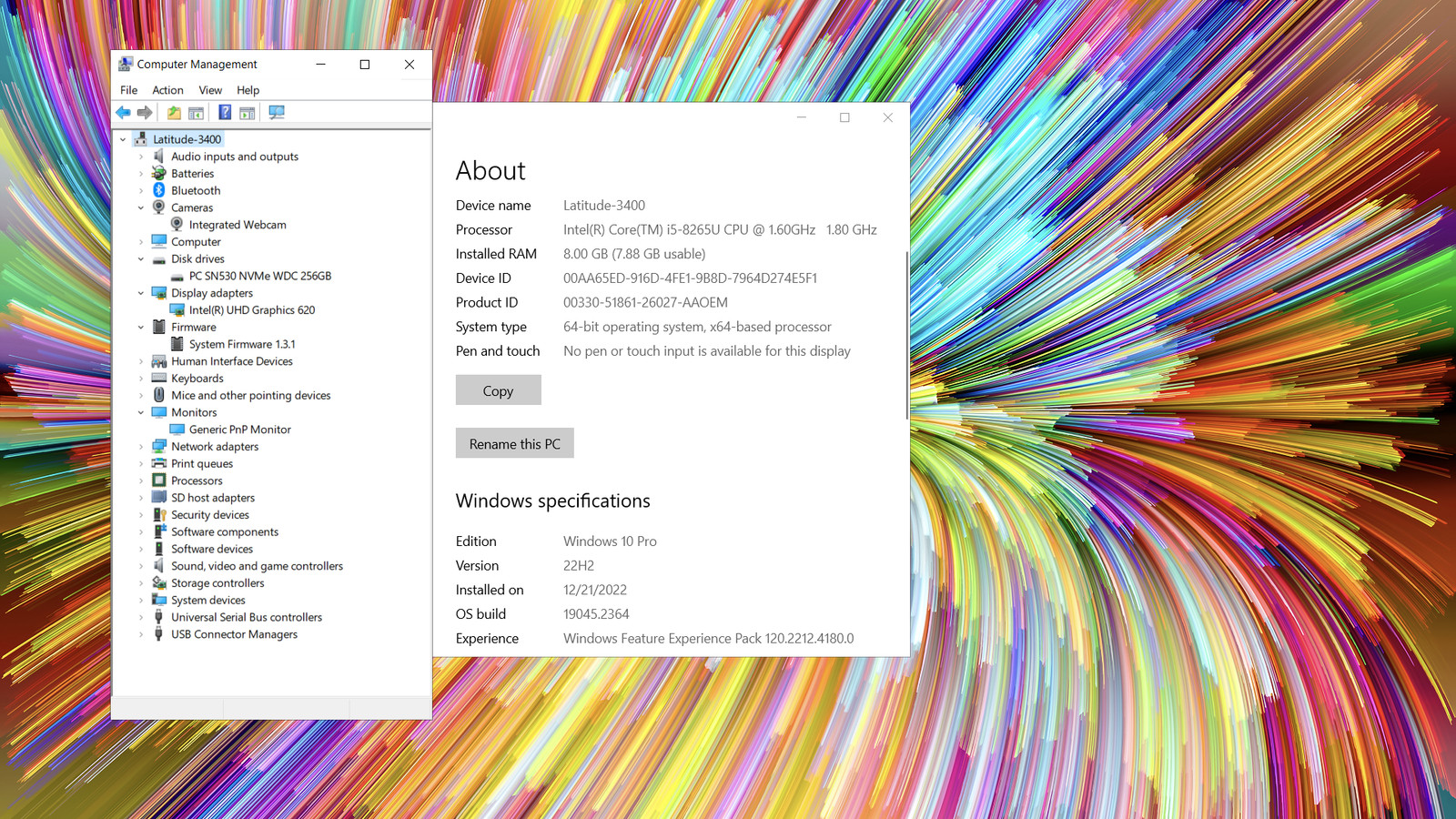Click the Rename this PC button
Image resolution: width=1456 pixels, height=819 pixels.
(x=514, y=443)
